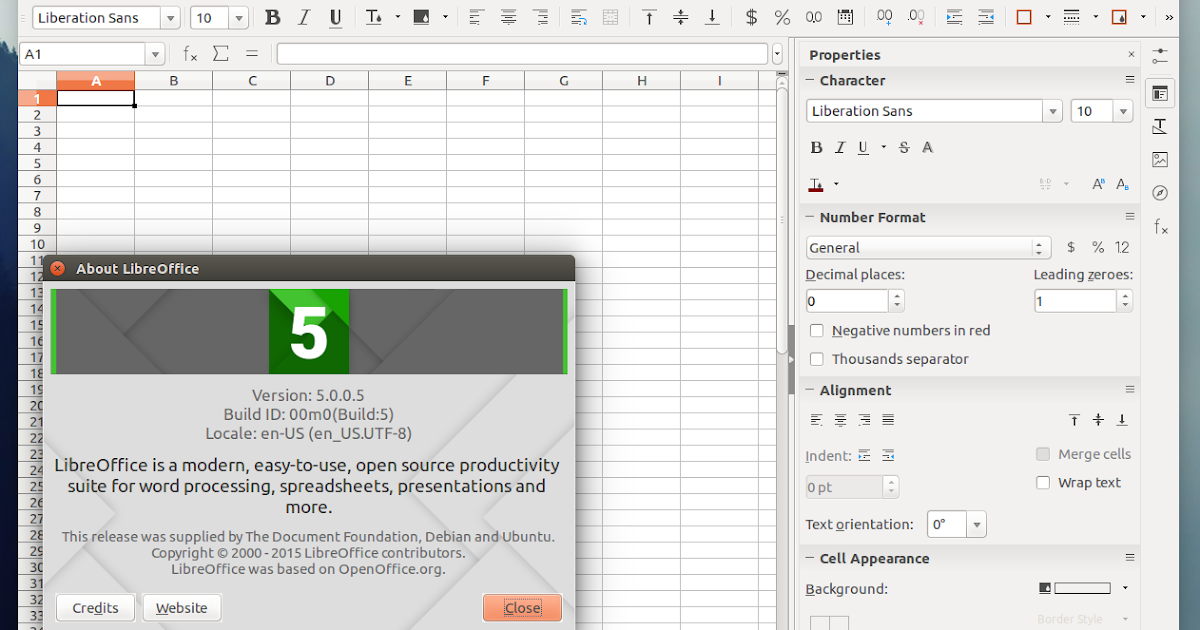Open the Navigator sidebar deck
Image resolution: width=1200 pixels, height=630 pixels.
pyautogui.click(x=1160, y=193)
